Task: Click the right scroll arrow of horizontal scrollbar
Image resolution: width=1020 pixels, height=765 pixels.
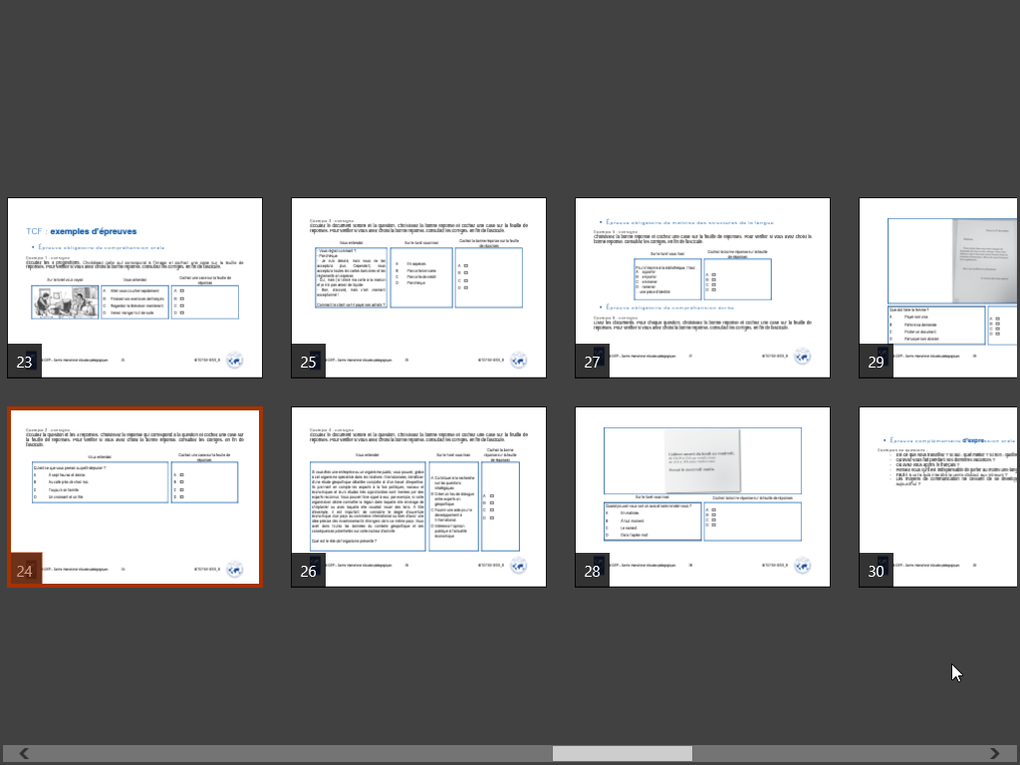Action: pos(994,753)
